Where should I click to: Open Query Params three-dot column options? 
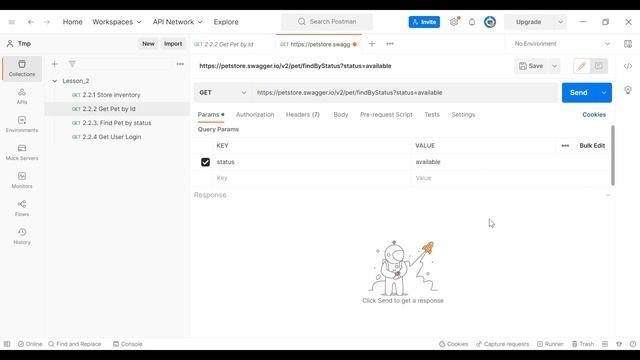pos(565,146)
